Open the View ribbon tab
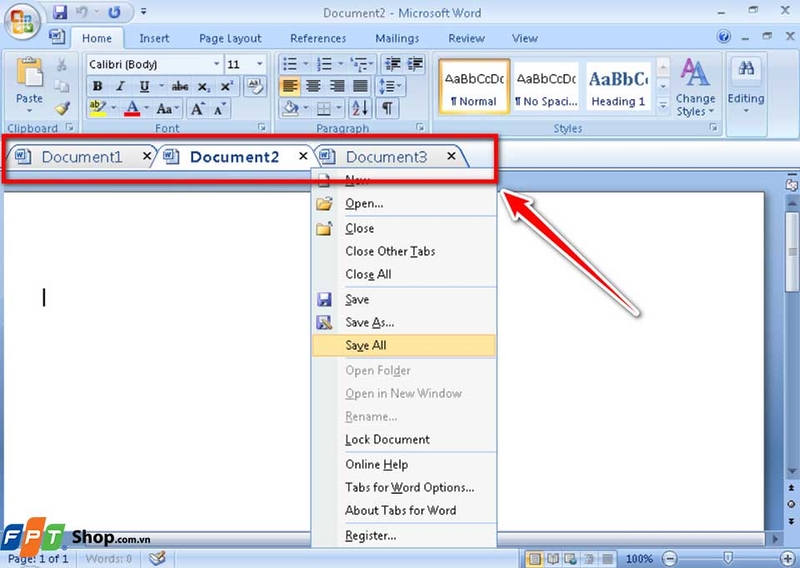 (x=524, y=38)
